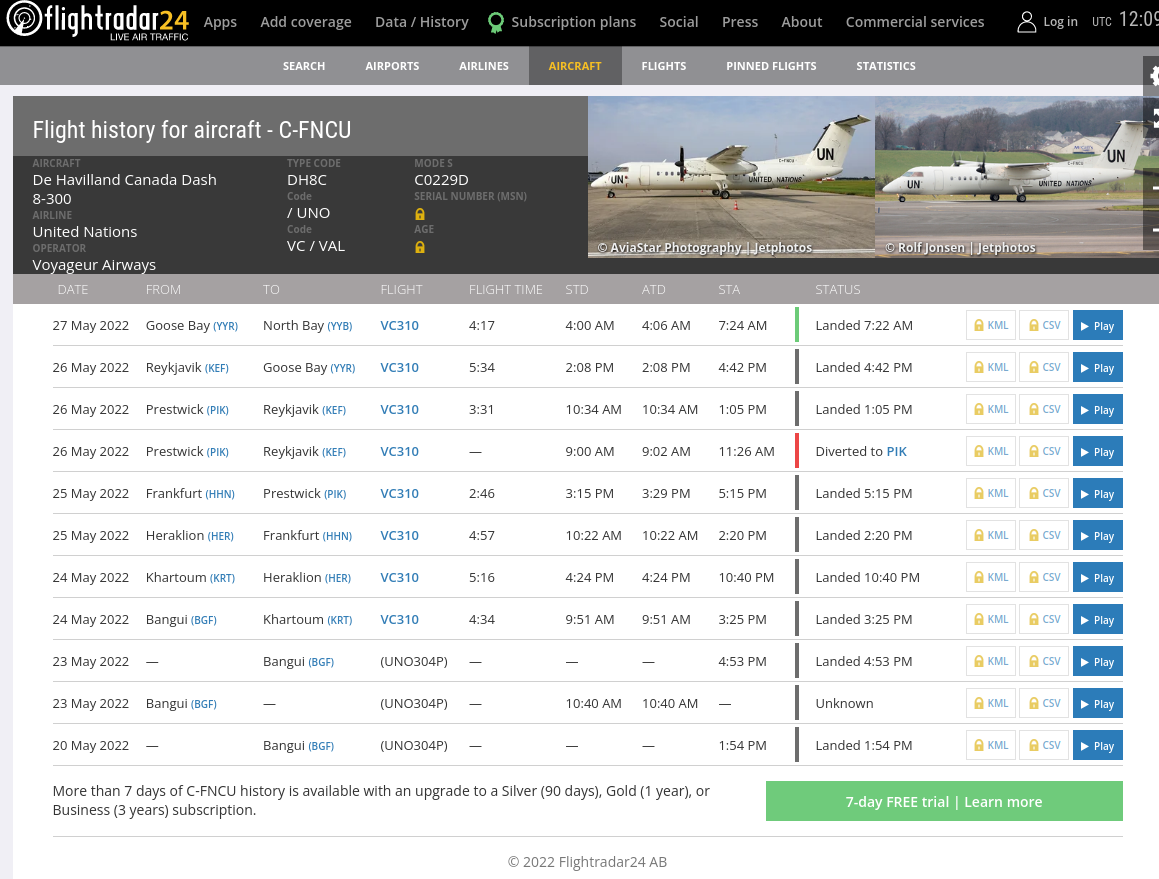The width and height of the screenshot is (1159, 879).
Task: Click the Flightradar24 logo
Action: (x=98, y=21)
